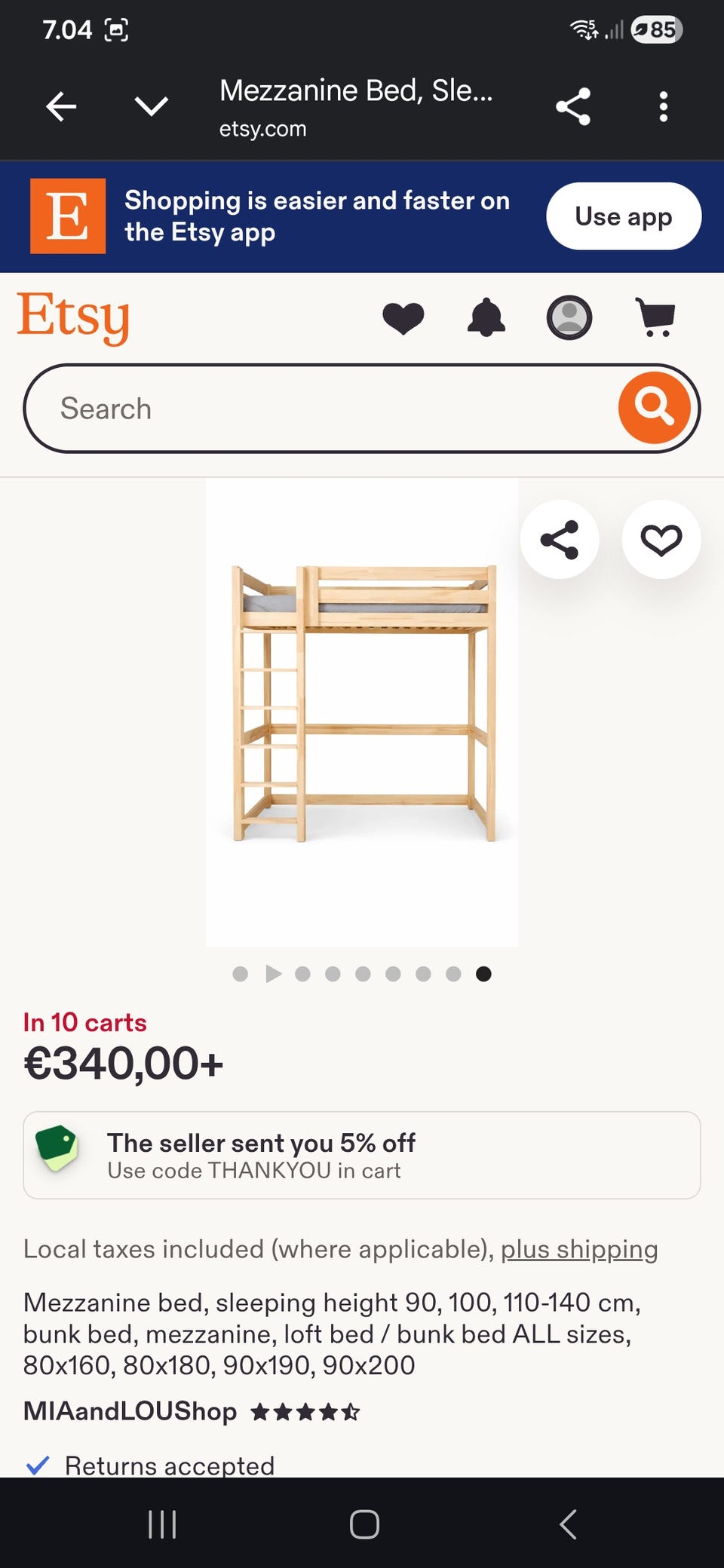Tap the orange Etsy app logo

pos(68,216)
